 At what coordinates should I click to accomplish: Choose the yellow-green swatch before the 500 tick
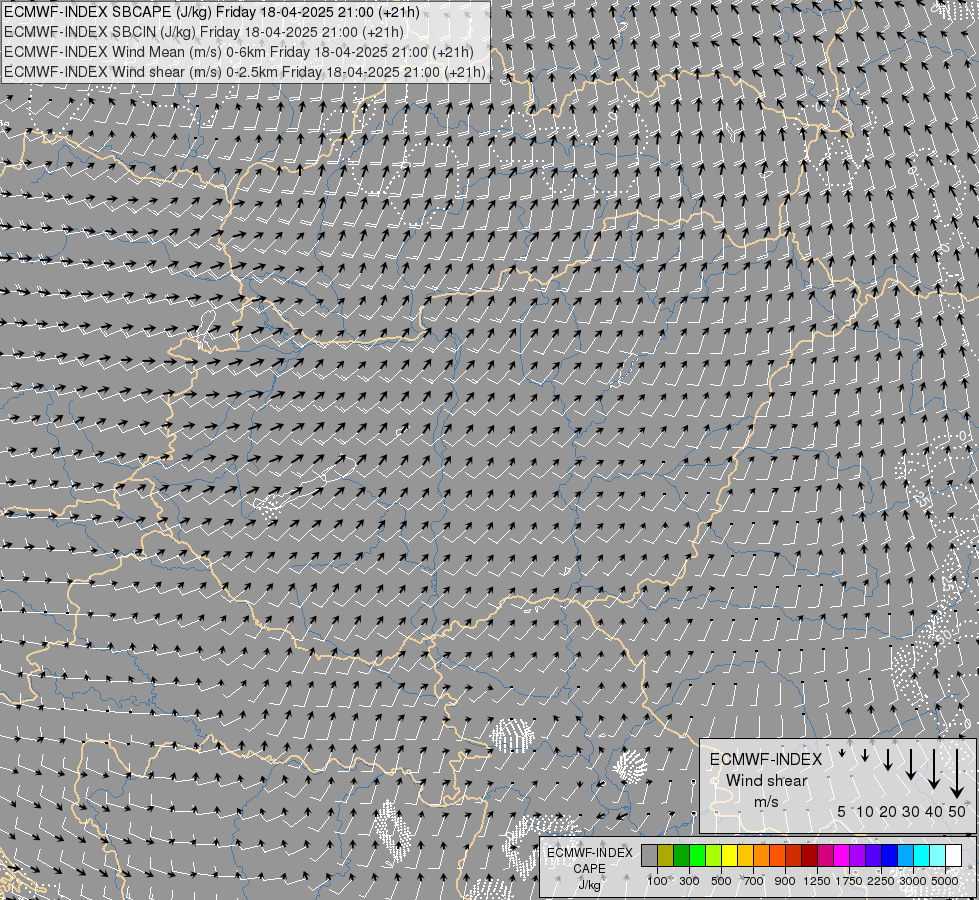point(714,856)
